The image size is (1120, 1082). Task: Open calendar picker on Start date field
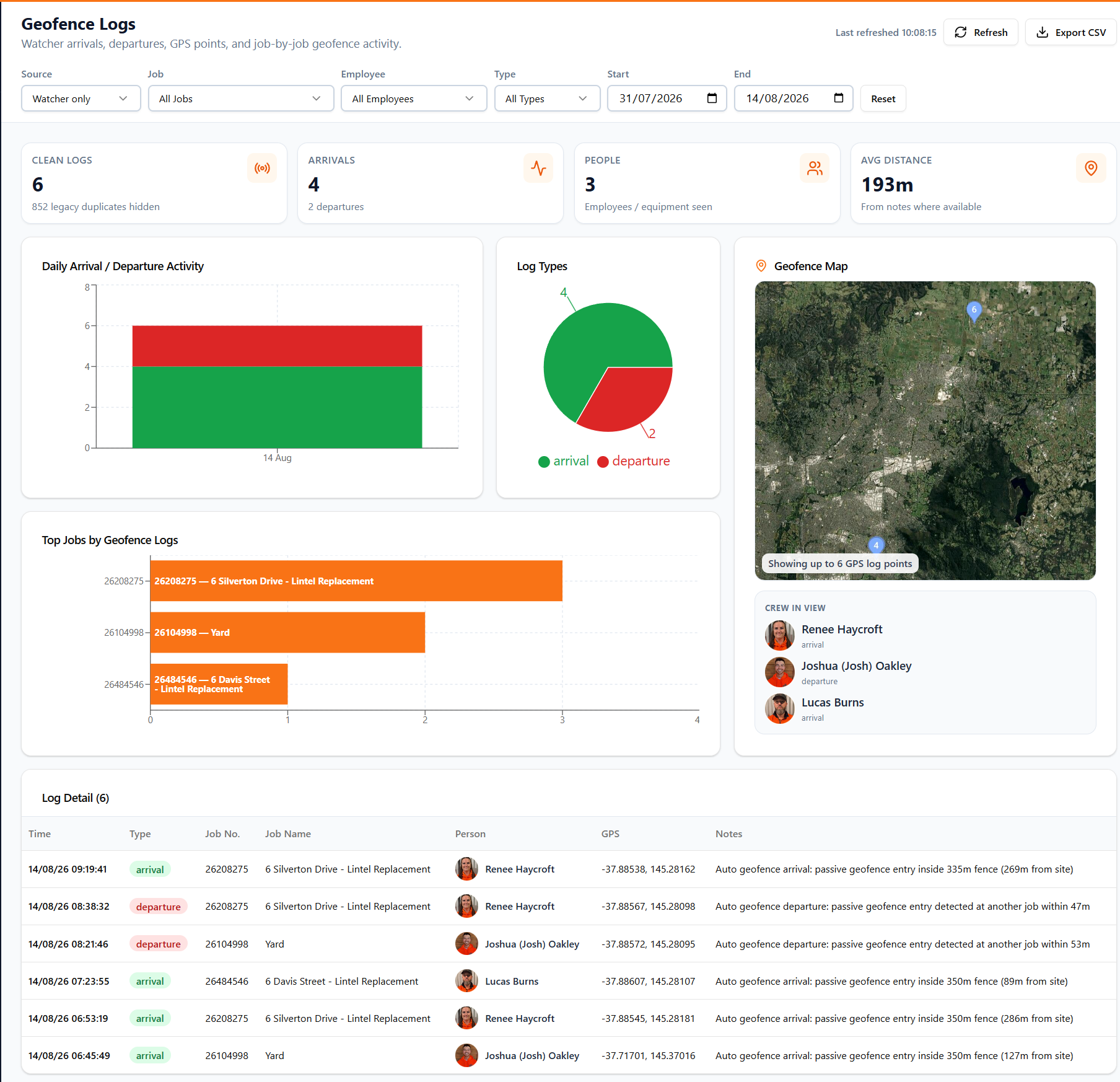[x=712, y=98]
